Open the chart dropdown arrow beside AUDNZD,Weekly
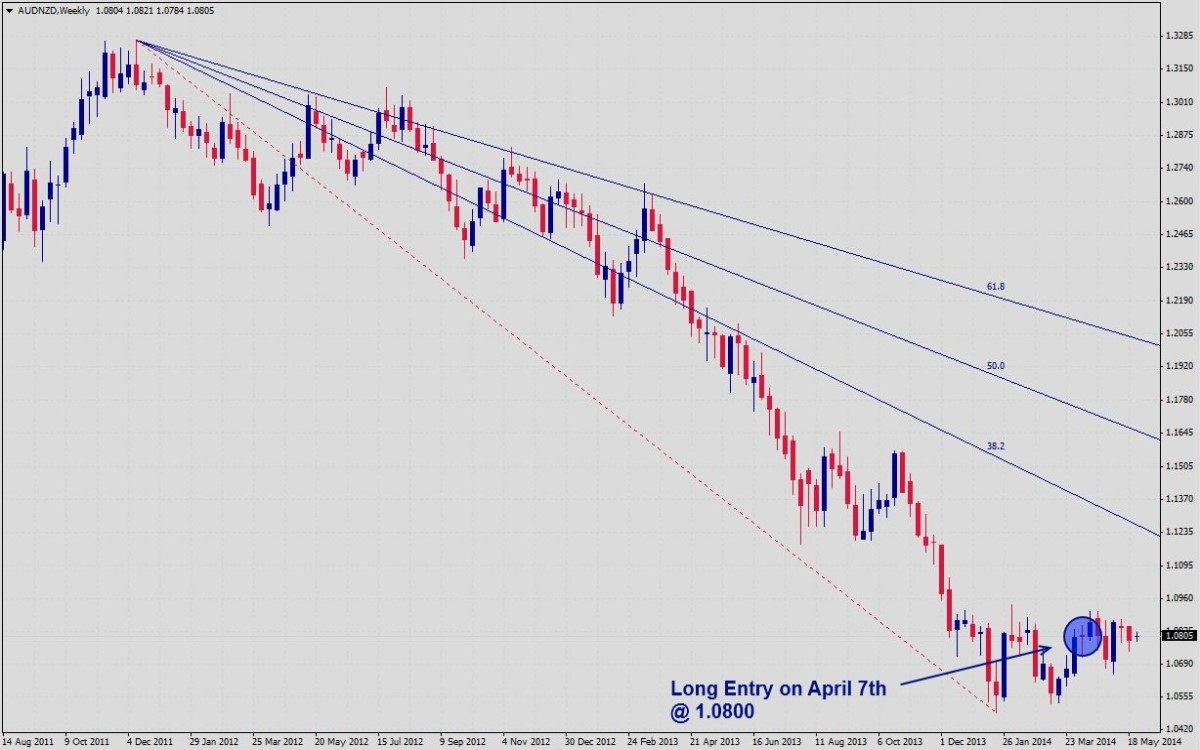The image size is (1200, 750). (x=9, y=10)
